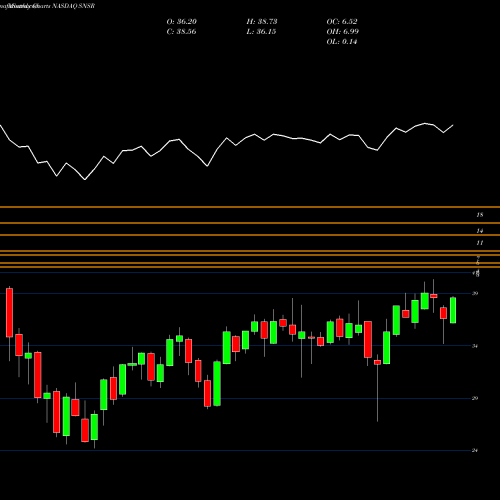The width and height of the screenshot is (500, 500).
Task: Click the high value H: 38.73
Action: pyautogui.click(x=262, y=22)
